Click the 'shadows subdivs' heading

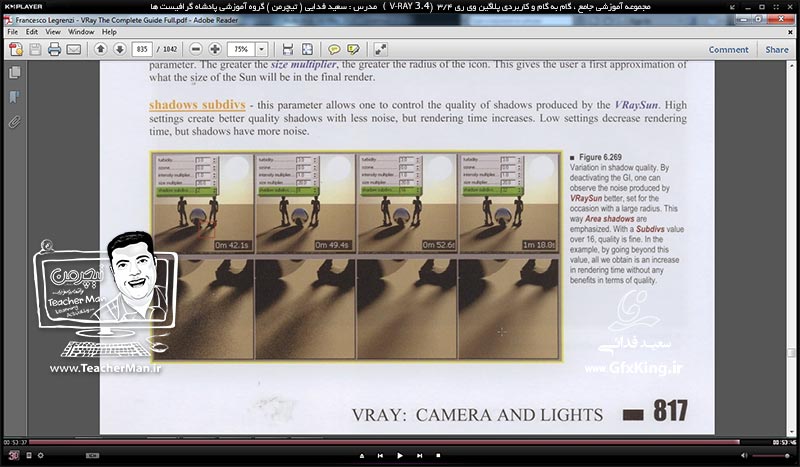click(x=197, y=105)
